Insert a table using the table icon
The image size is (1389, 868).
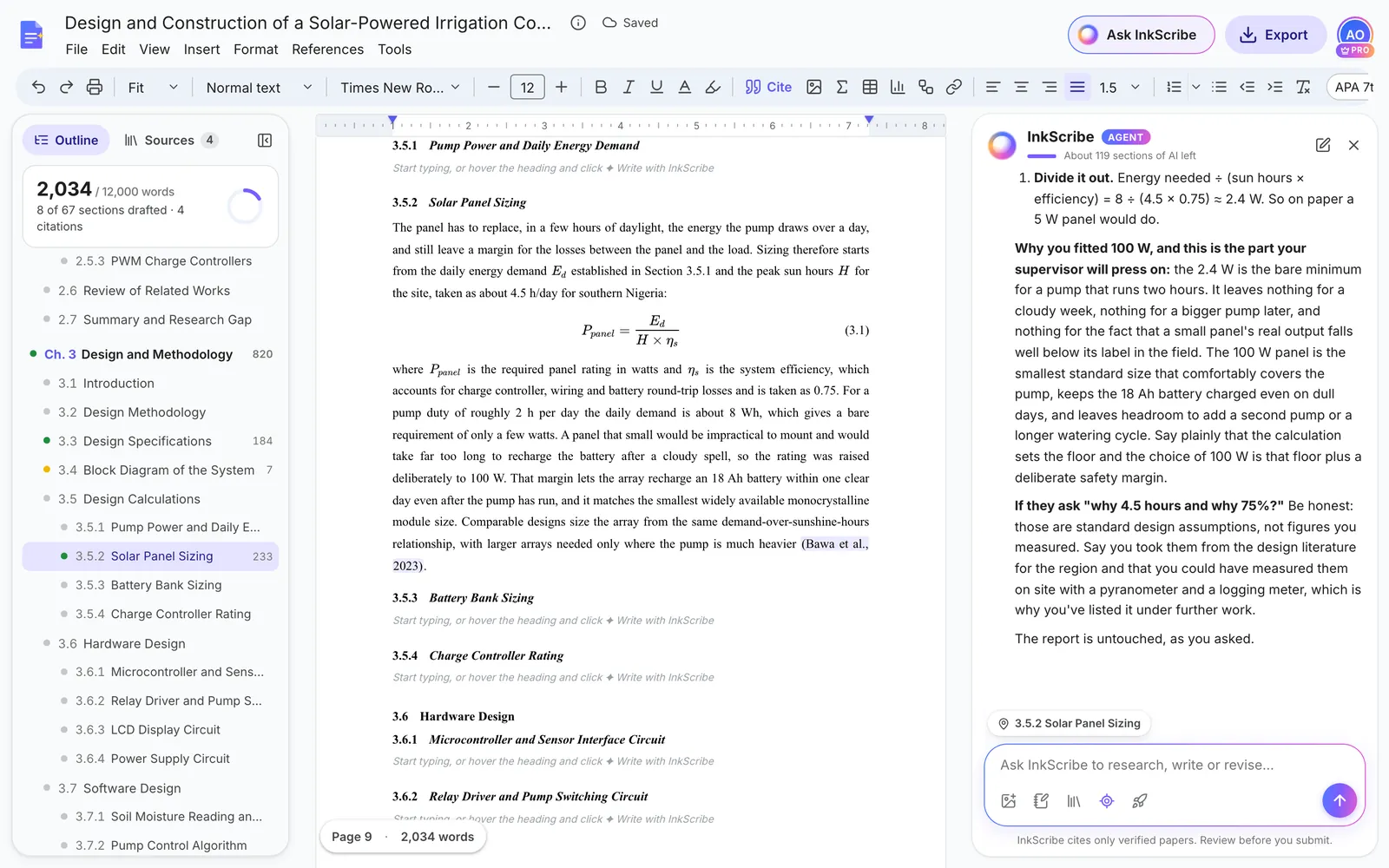(870, 87)
